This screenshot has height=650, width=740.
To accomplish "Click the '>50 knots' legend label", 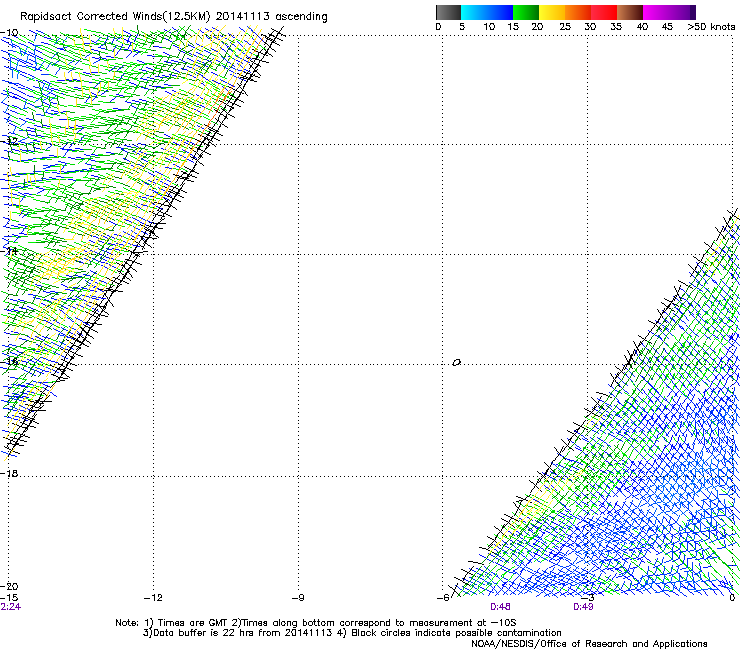I will pyautogui.click(x=711, y=27).
